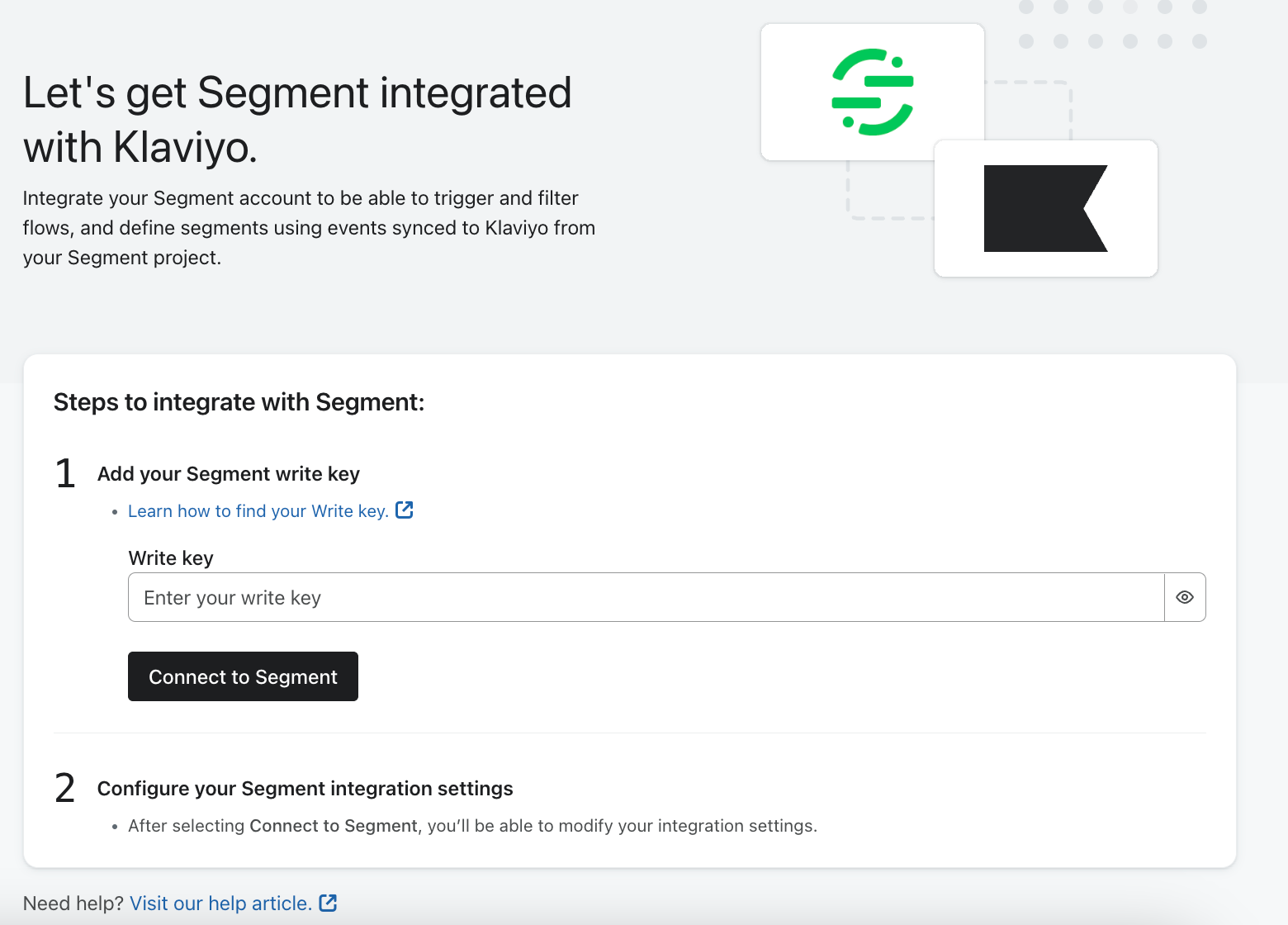This screenshot has width=1288, height=925.
Task: Select the 'Add your Segment write key' heading
Action: [x=229, y=474]
